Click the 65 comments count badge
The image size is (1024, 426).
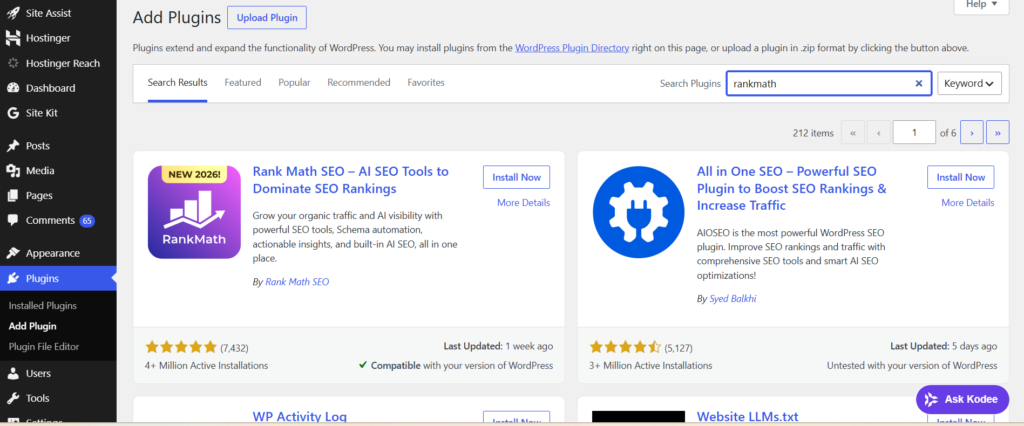(x=87, y=221)
